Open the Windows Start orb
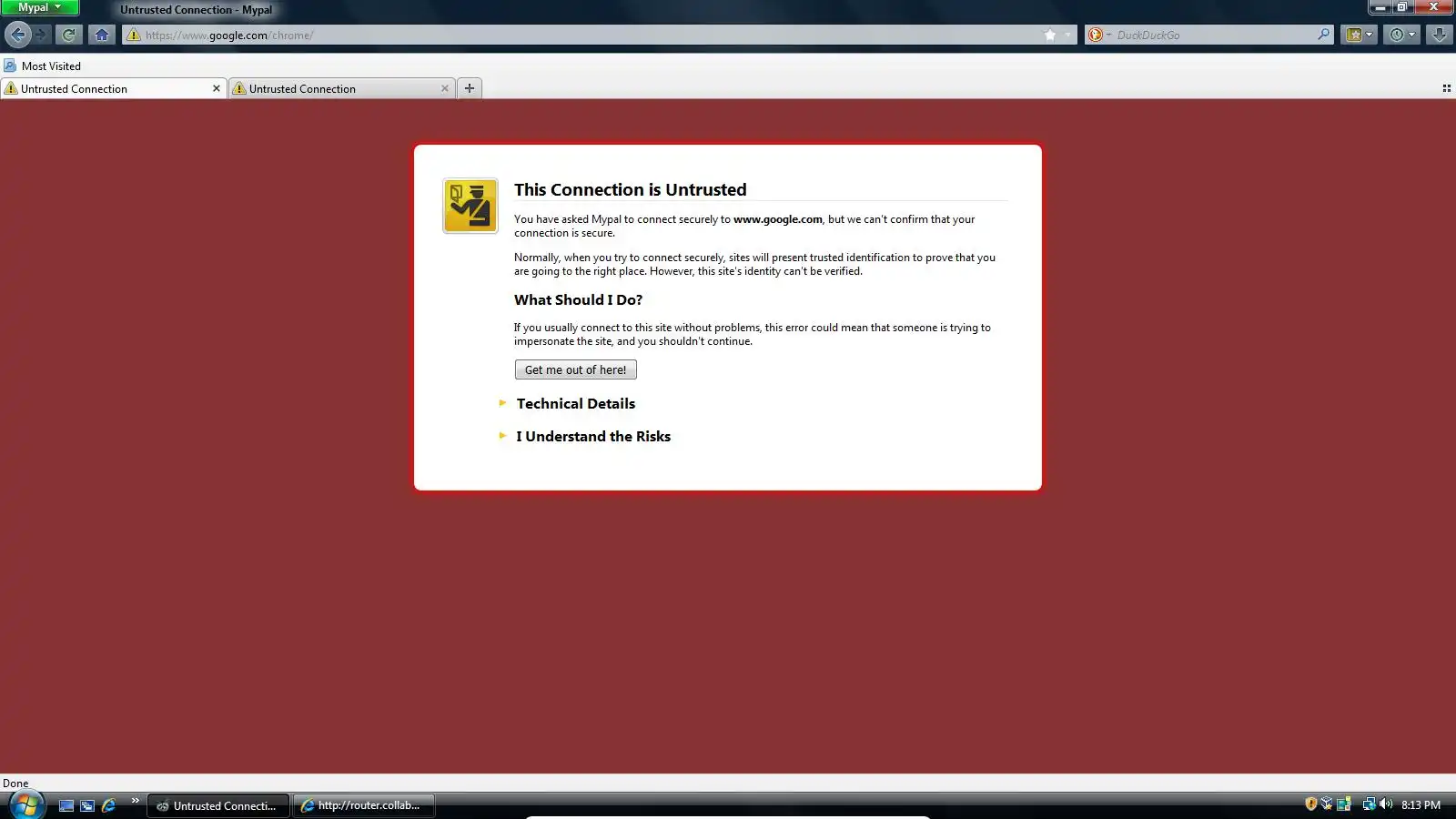 26,805
